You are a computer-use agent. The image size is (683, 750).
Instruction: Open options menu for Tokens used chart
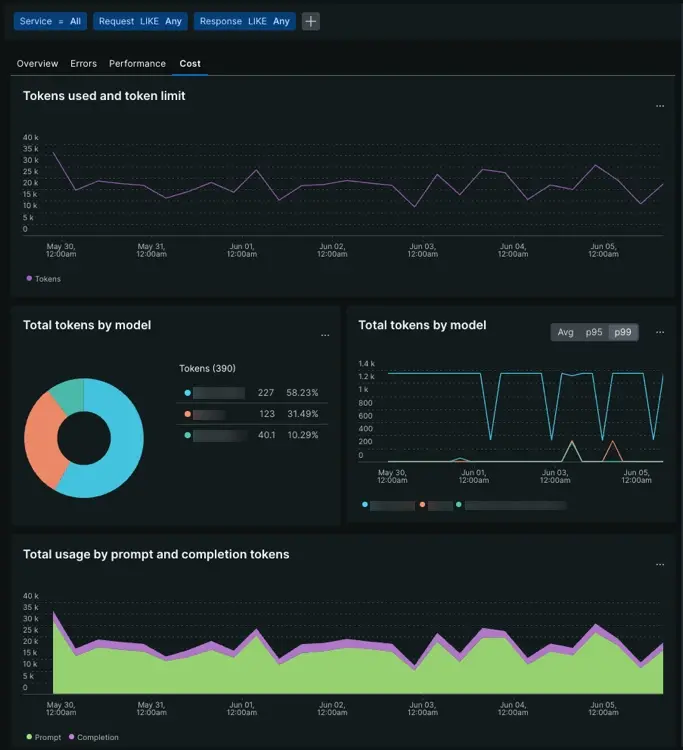click(659, 106)
